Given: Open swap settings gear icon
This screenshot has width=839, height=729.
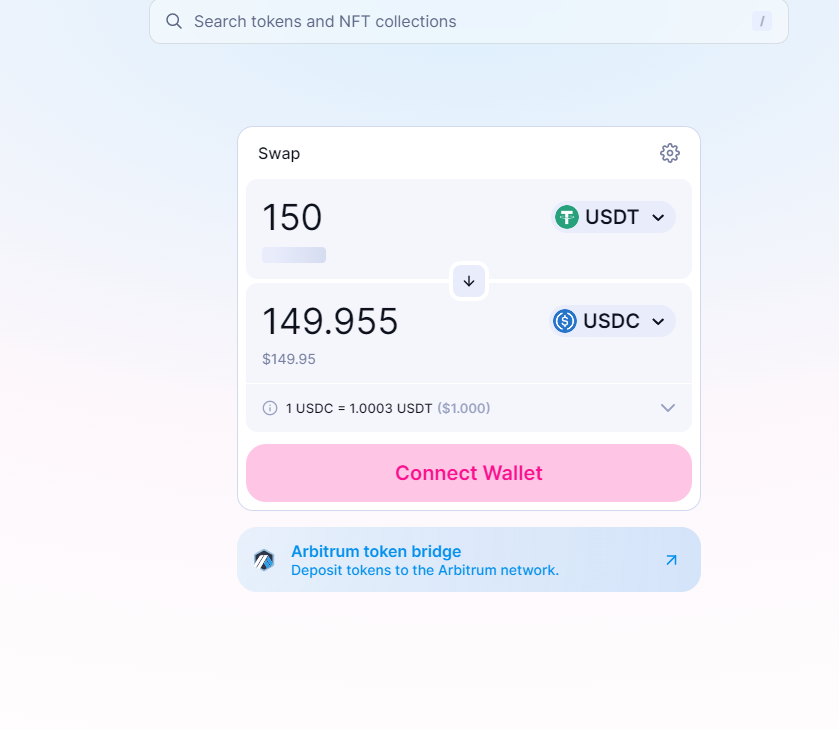Looking at the screenshot, I should [669, 153].
